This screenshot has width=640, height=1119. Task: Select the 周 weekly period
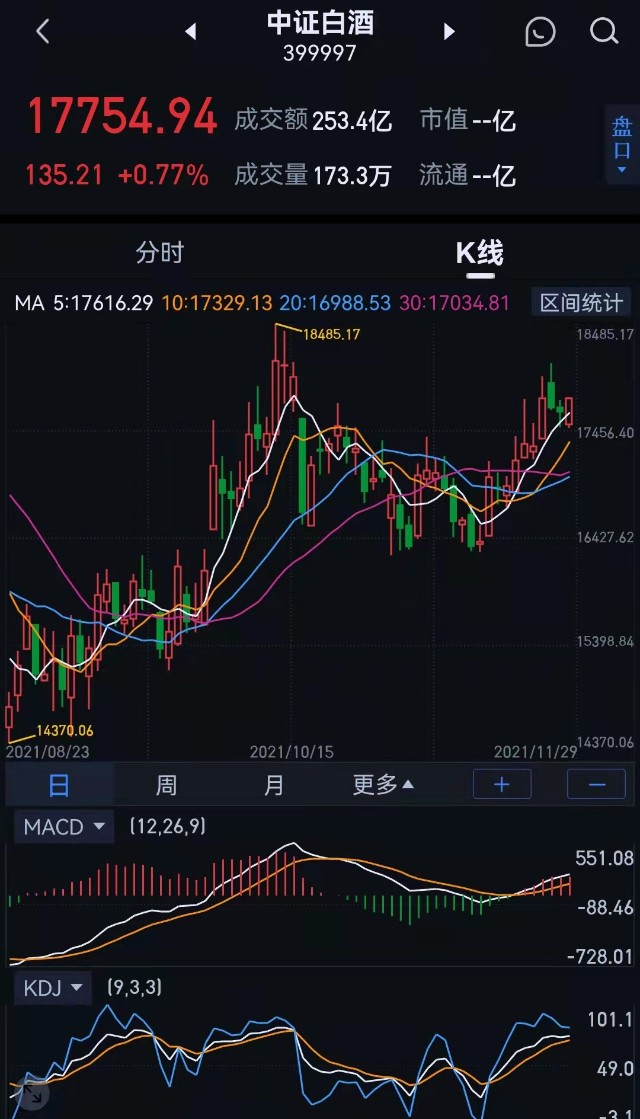tap(166, 784)
